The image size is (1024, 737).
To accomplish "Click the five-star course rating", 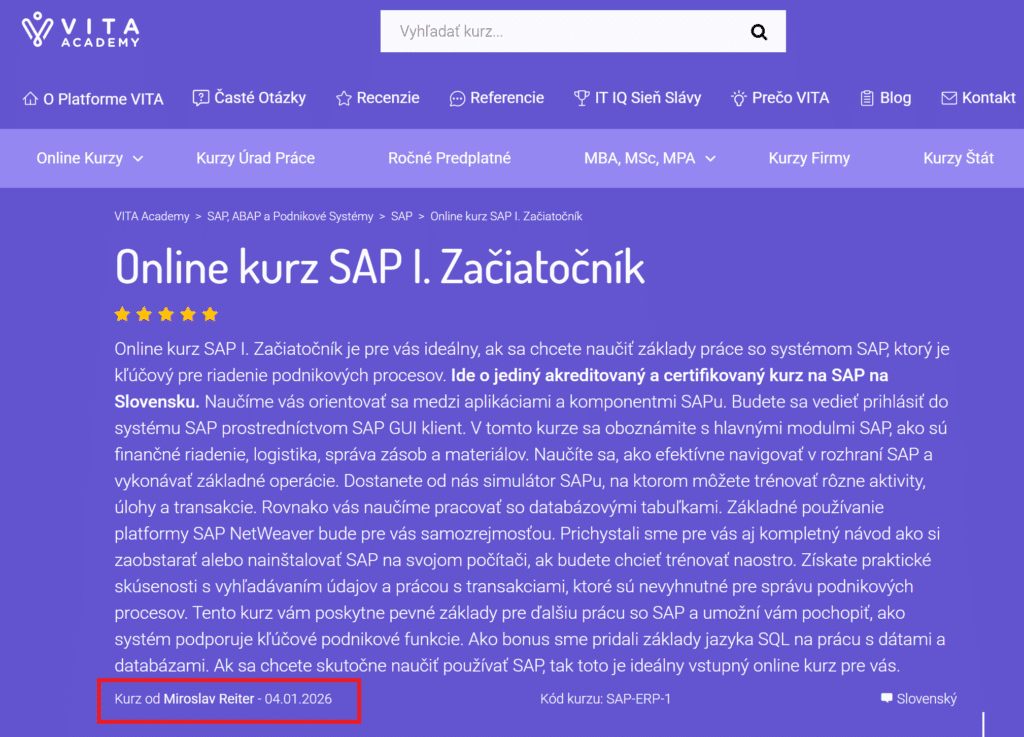I will tap(166, 315).
